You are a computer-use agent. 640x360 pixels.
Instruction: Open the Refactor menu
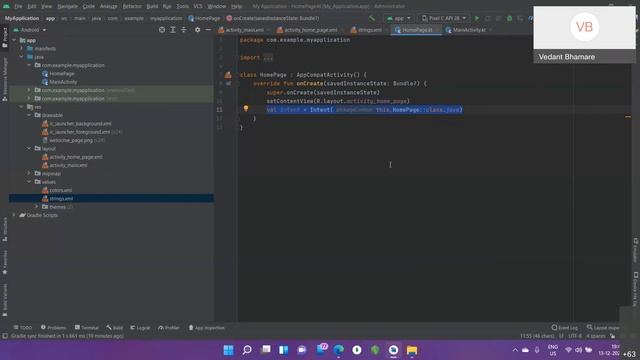click(132, 7)
